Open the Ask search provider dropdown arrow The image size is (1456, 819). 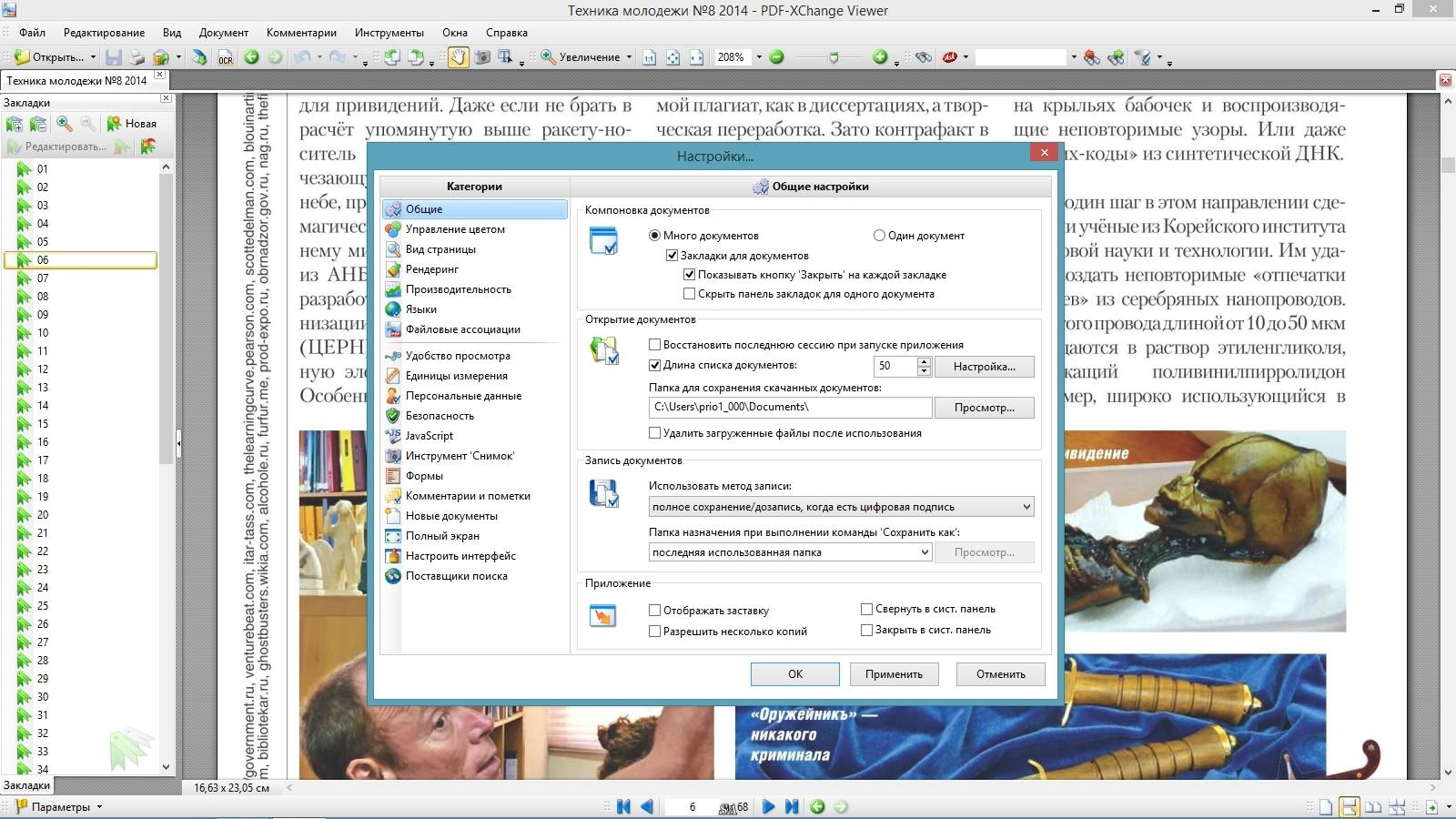pyautogui.click(x=966, y=57)
